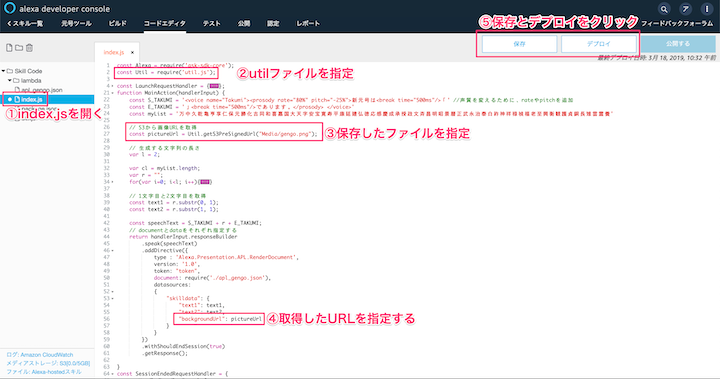Screen dimensions: 720x379
Task: Fold MainAction function at line 21
Action: (112, 93)
